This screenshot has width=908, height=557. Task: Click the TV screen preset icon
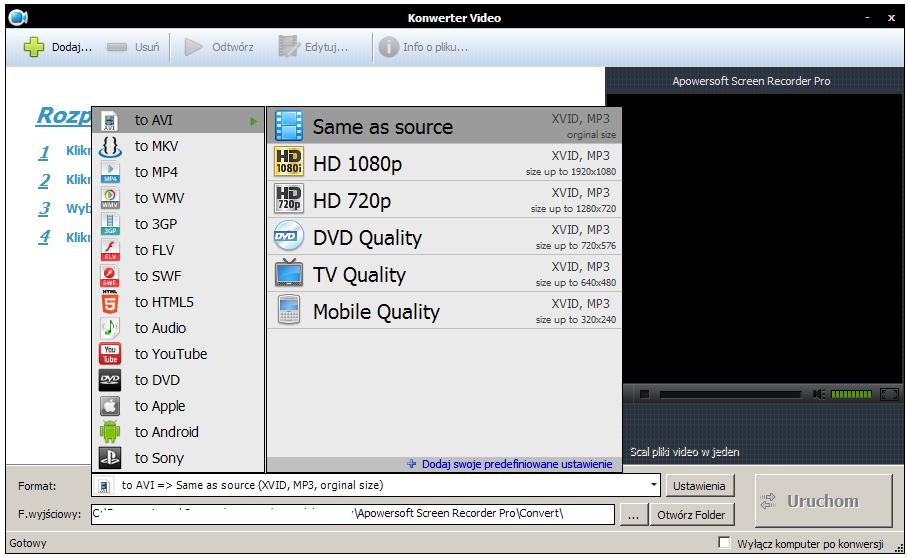[288, 273]
